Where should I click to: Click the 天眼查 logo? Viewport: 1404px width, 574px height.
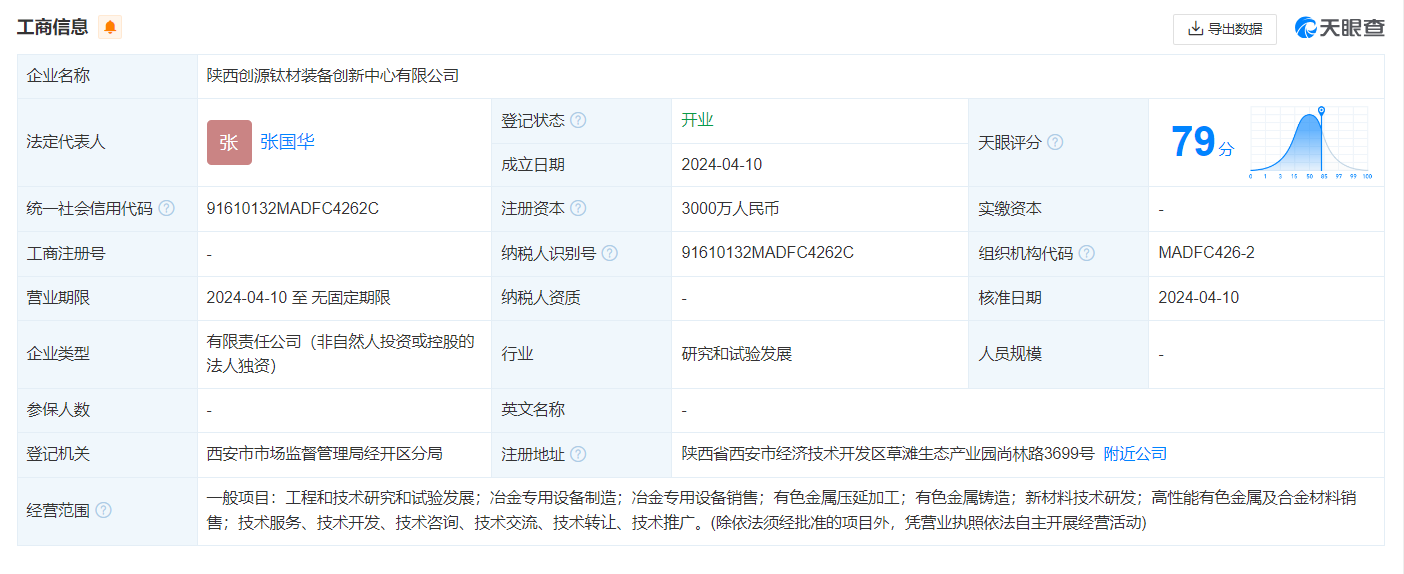tap(1339, 28)
